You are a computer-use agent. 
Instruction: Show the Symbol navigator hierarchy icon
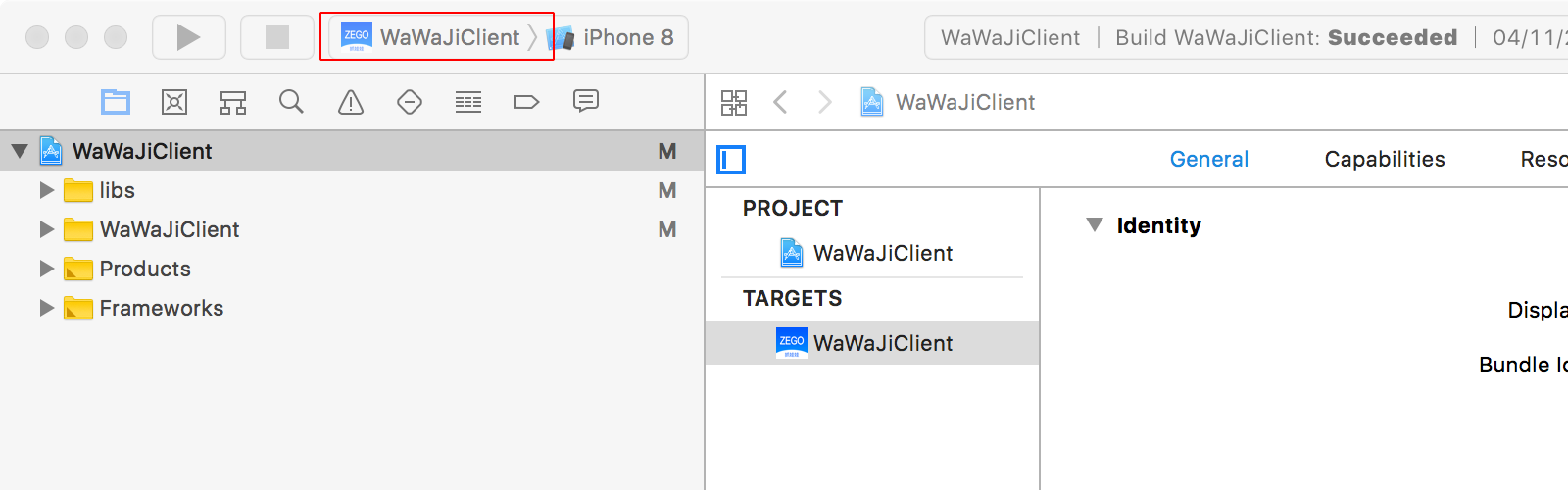[233, 102]
